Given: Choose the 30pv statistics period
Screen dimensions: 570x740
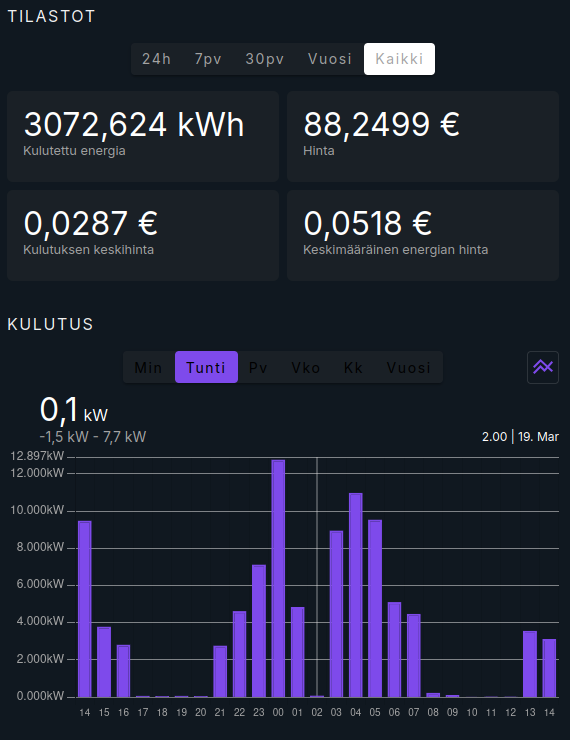Looking at the screenshot, I should [265, 59].
